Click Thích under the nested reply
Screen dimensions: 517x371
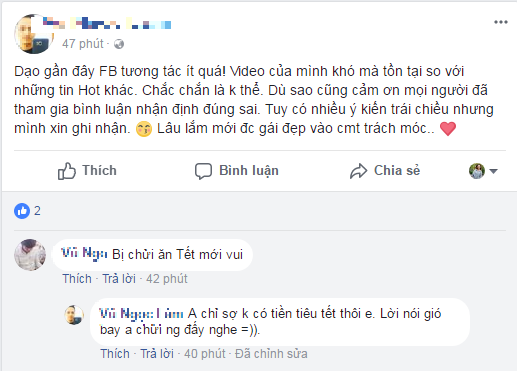(115, 354)
